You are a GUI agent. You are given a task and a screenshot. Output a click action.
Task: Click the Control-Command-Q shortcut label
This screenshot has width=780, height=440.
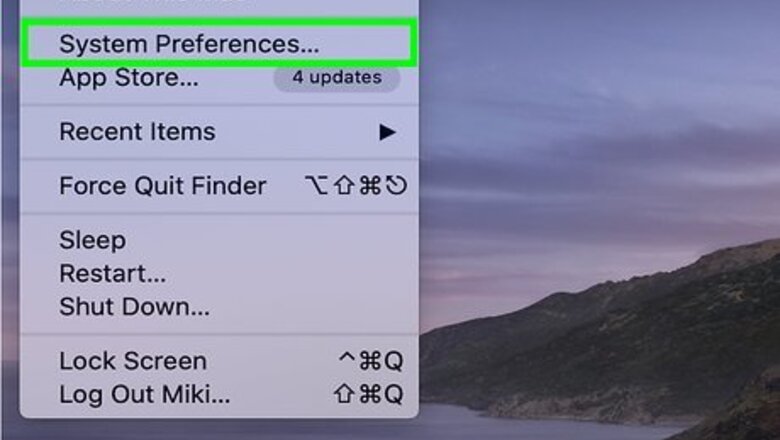371,361
